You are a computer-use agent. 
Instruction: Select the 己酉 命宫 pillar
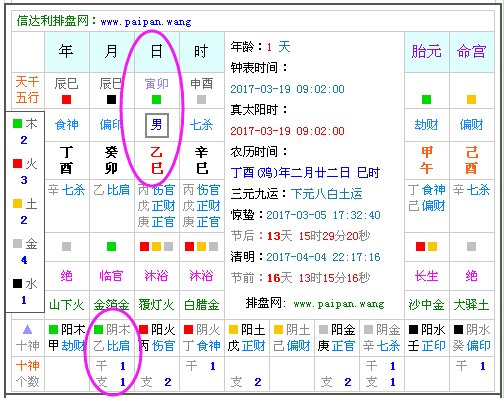471,160
